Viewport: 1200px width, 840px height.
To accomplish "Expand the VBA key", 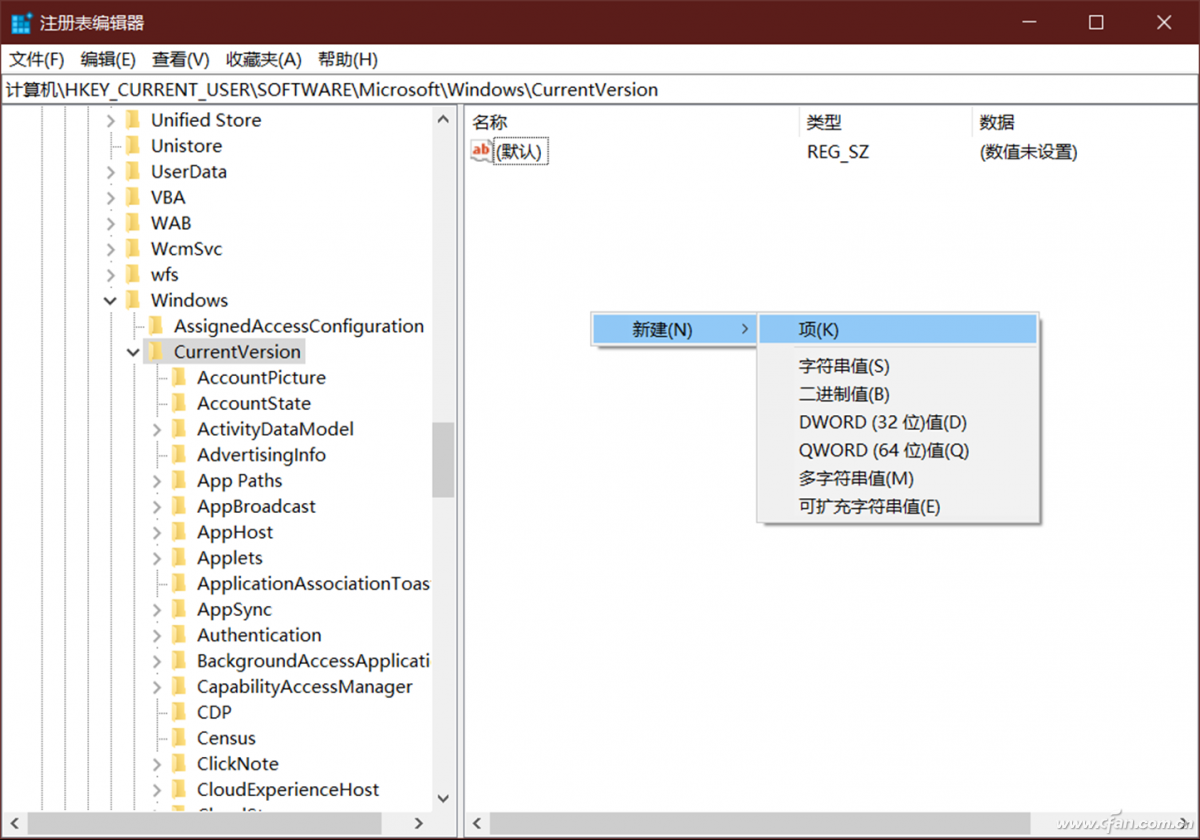I will 110,198.
